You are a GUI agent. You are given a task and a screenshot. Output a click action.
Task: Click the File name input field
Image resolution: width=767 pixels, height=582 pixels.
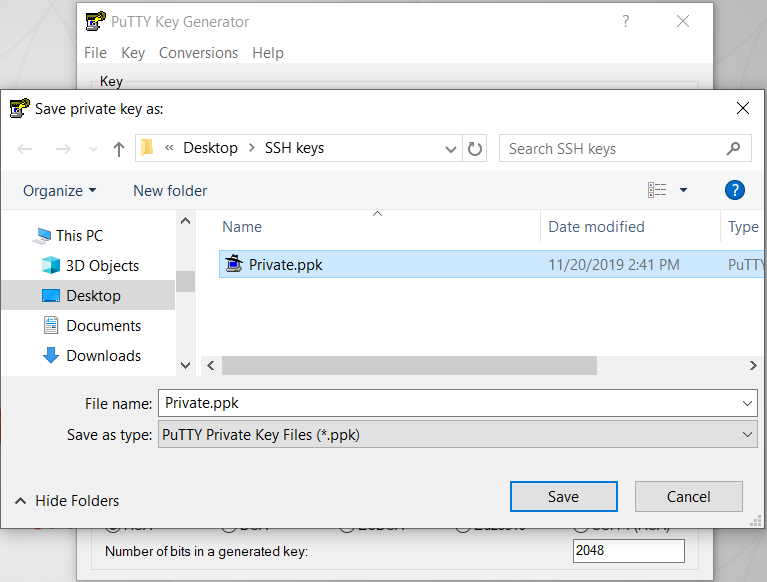450,403
